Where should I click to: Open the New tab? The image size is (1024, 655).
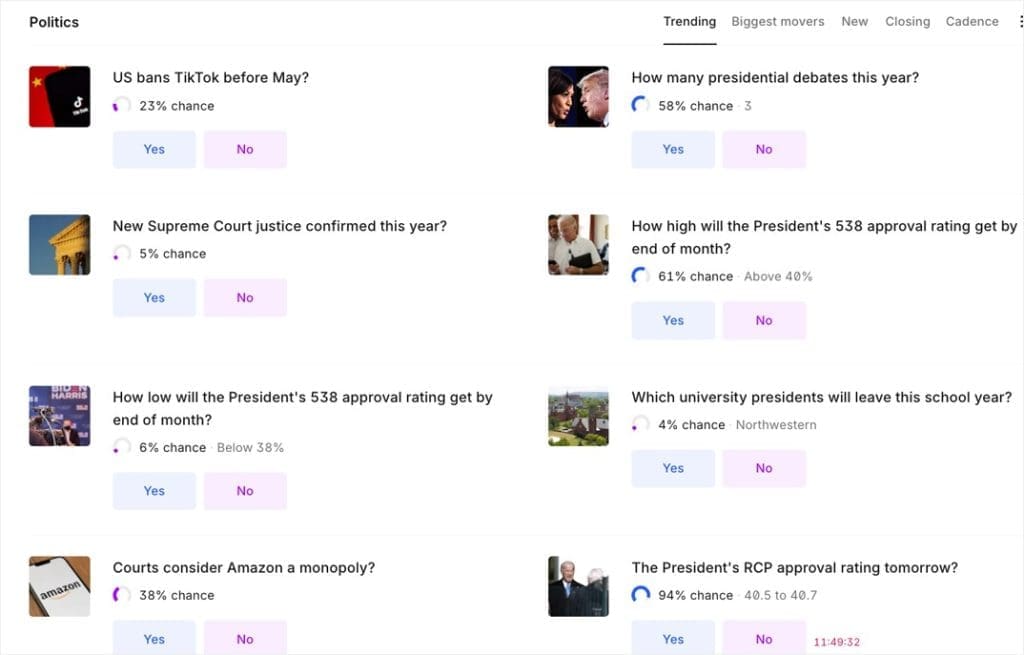coord(854,22)
